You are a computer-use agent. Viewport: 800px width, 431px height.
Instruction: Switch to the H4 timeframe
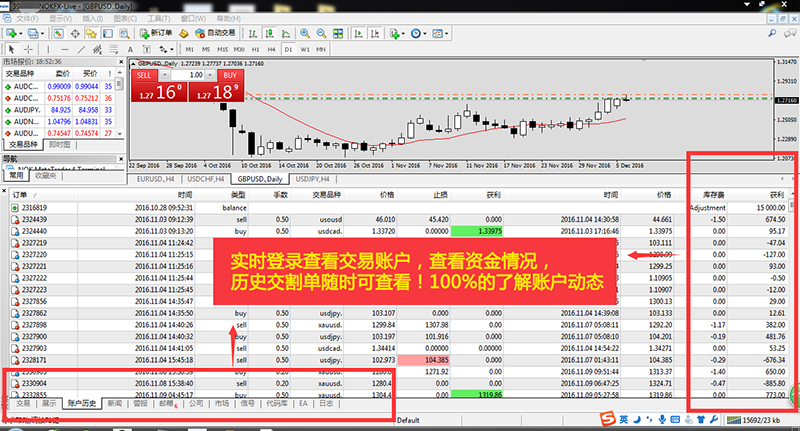pos(271,48)
